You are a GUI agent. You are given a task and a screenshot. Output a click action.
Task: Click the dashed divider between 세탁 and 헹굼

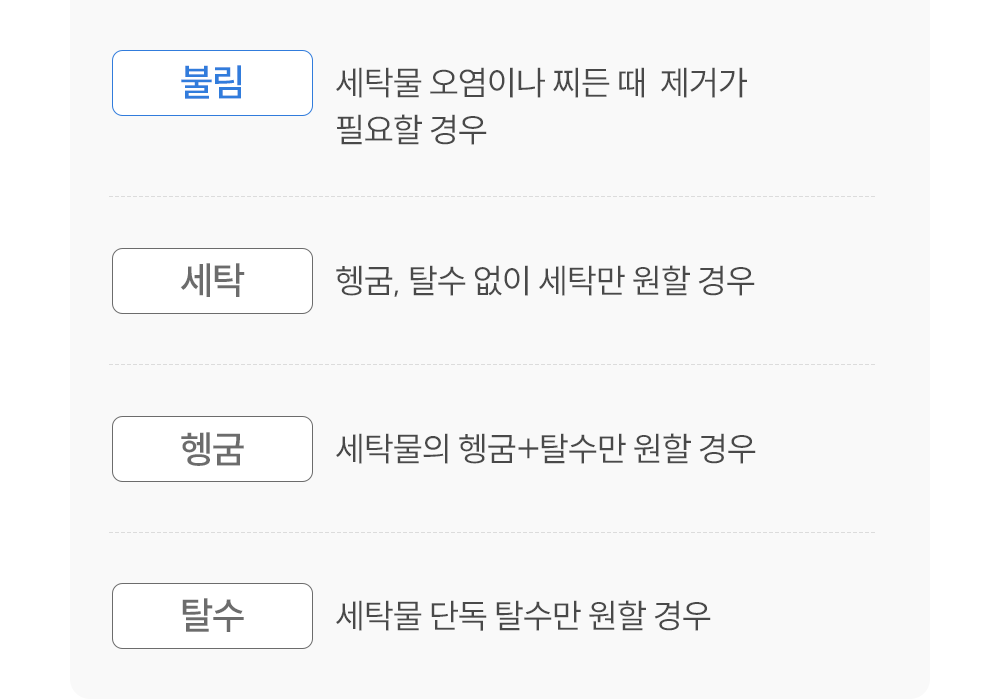click(492, 365)
